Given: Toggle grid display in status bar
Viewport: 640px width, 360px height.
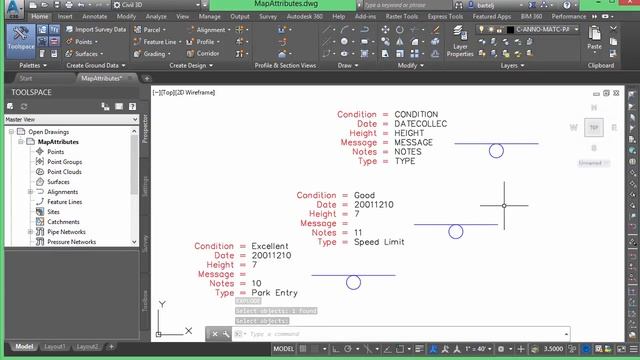Looking at the screenshot, I should (303, 349).
